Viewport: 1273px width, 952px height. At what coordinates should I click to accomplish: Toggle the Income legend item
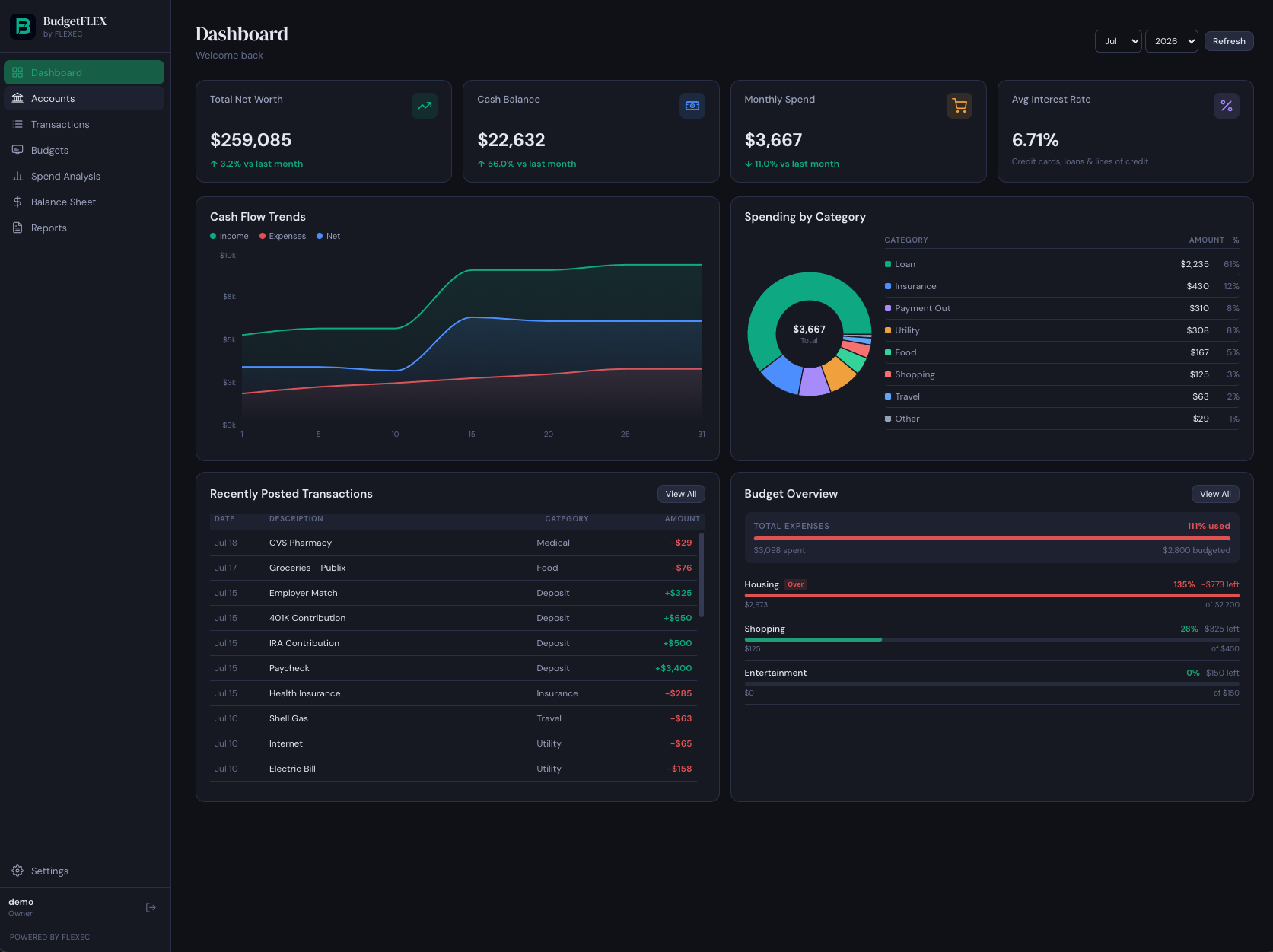click(x=229, y=236)
